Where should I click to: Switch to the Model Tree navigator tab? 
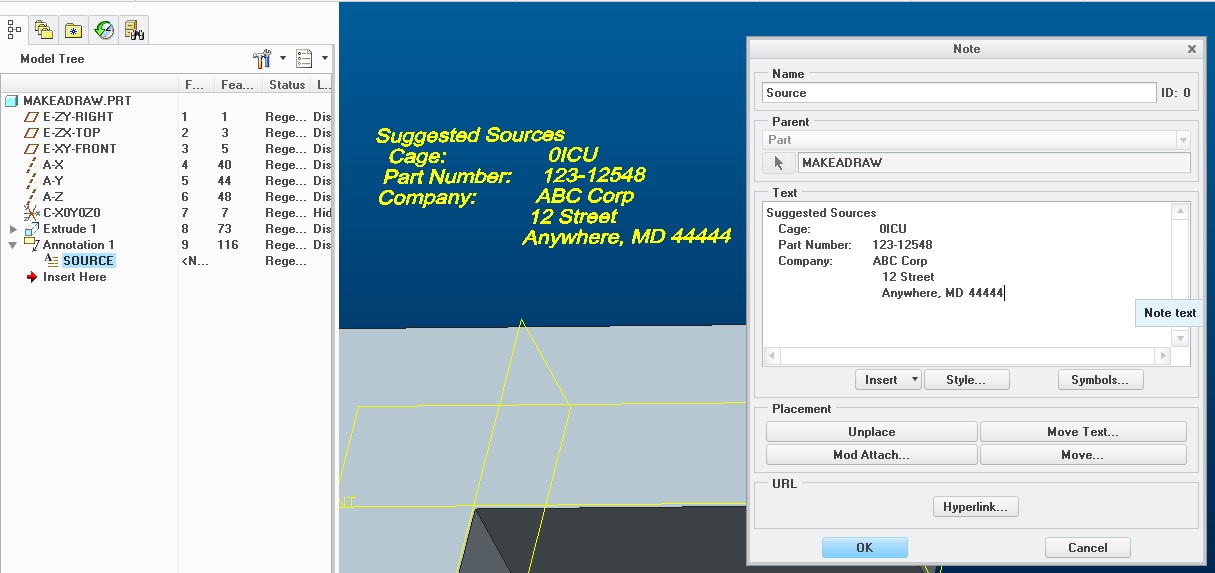(14, 30)
